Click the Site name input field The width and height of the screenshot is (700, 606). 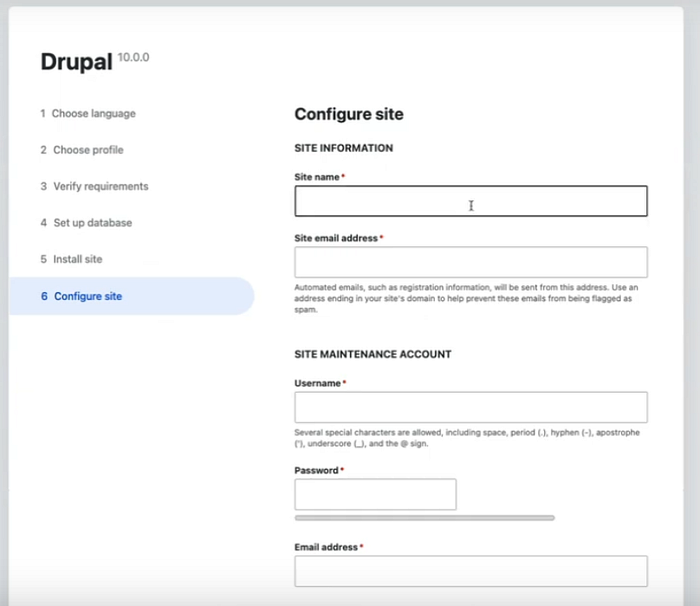tap(470, 201)
